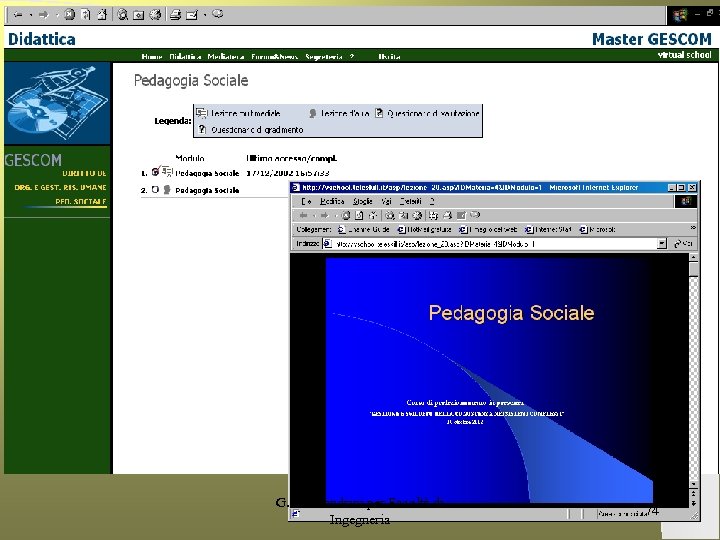
Task: Click Refresh icon in main browser toolbar
Action: [85, 15]
